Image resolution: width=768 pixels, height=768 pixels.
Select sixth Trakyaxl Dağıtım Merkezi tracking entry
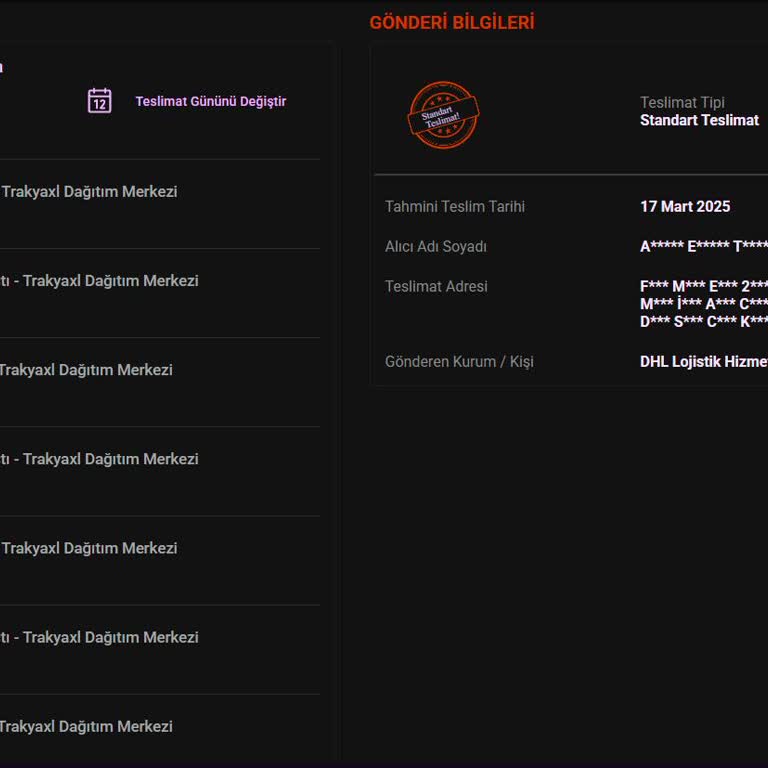[100, 637]
